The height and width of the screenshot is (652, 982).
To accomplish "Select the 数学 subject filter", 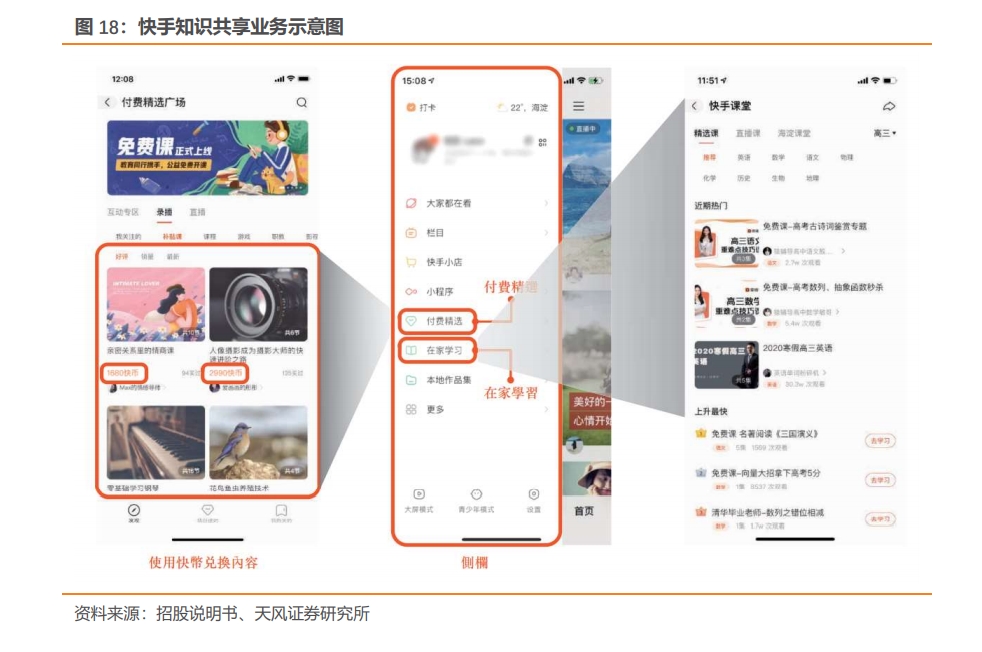I will (x=778, y=158).
